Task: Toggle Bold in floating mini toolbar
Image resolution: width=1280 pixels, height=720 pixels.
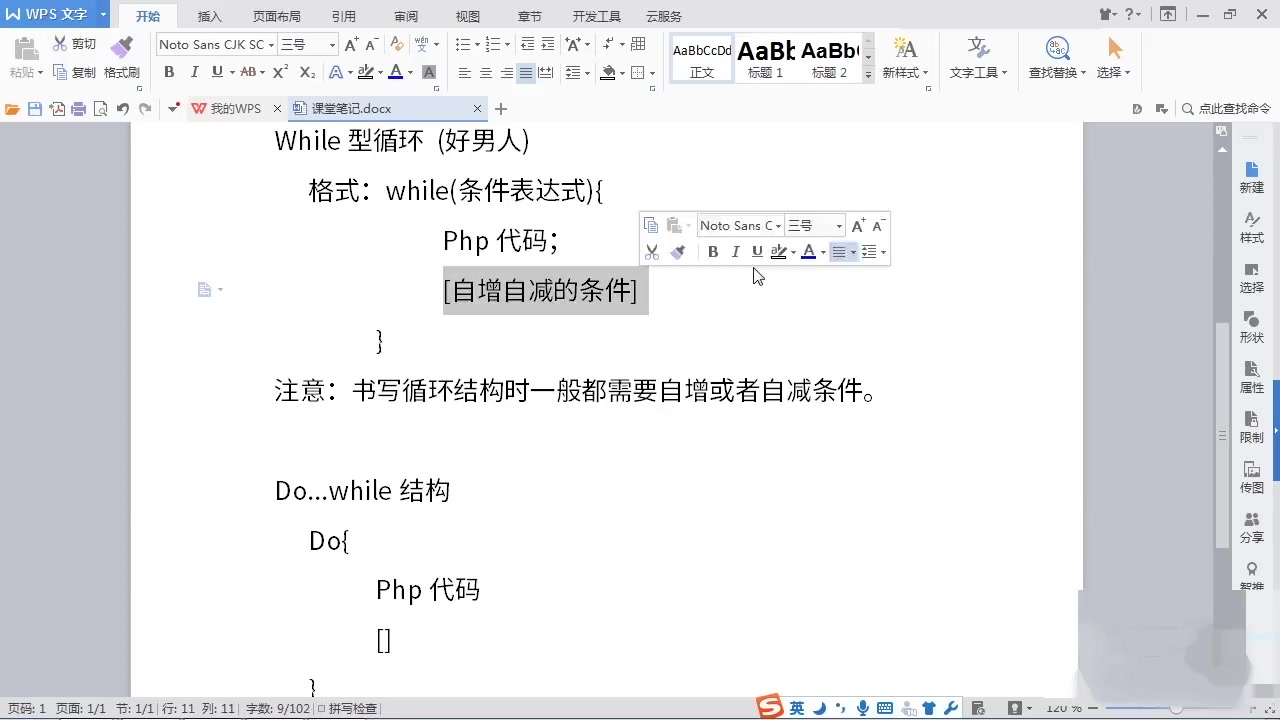Action: pyautogui.click(x=713, y=252)
